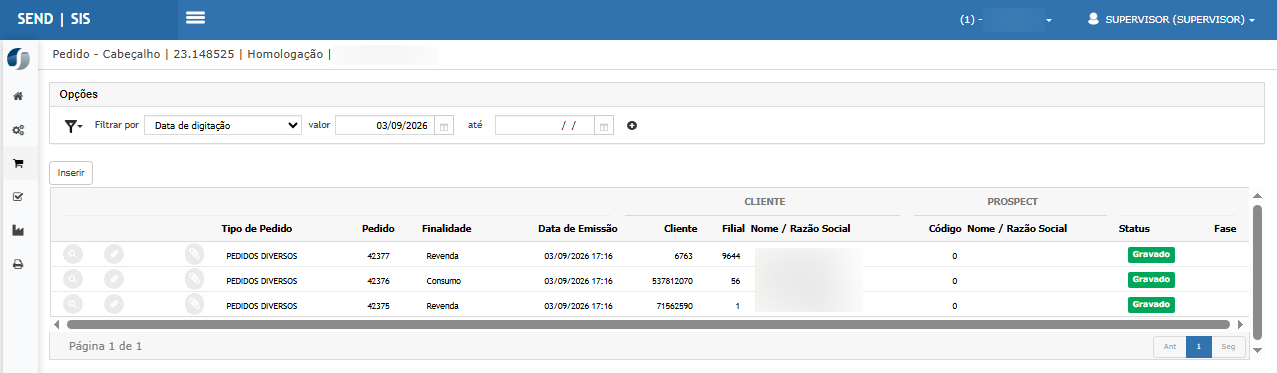Click the horizontal scrollbar of the table
Image resolution: width=1277 pixels, height=373 pixels.
coord(647,324)
